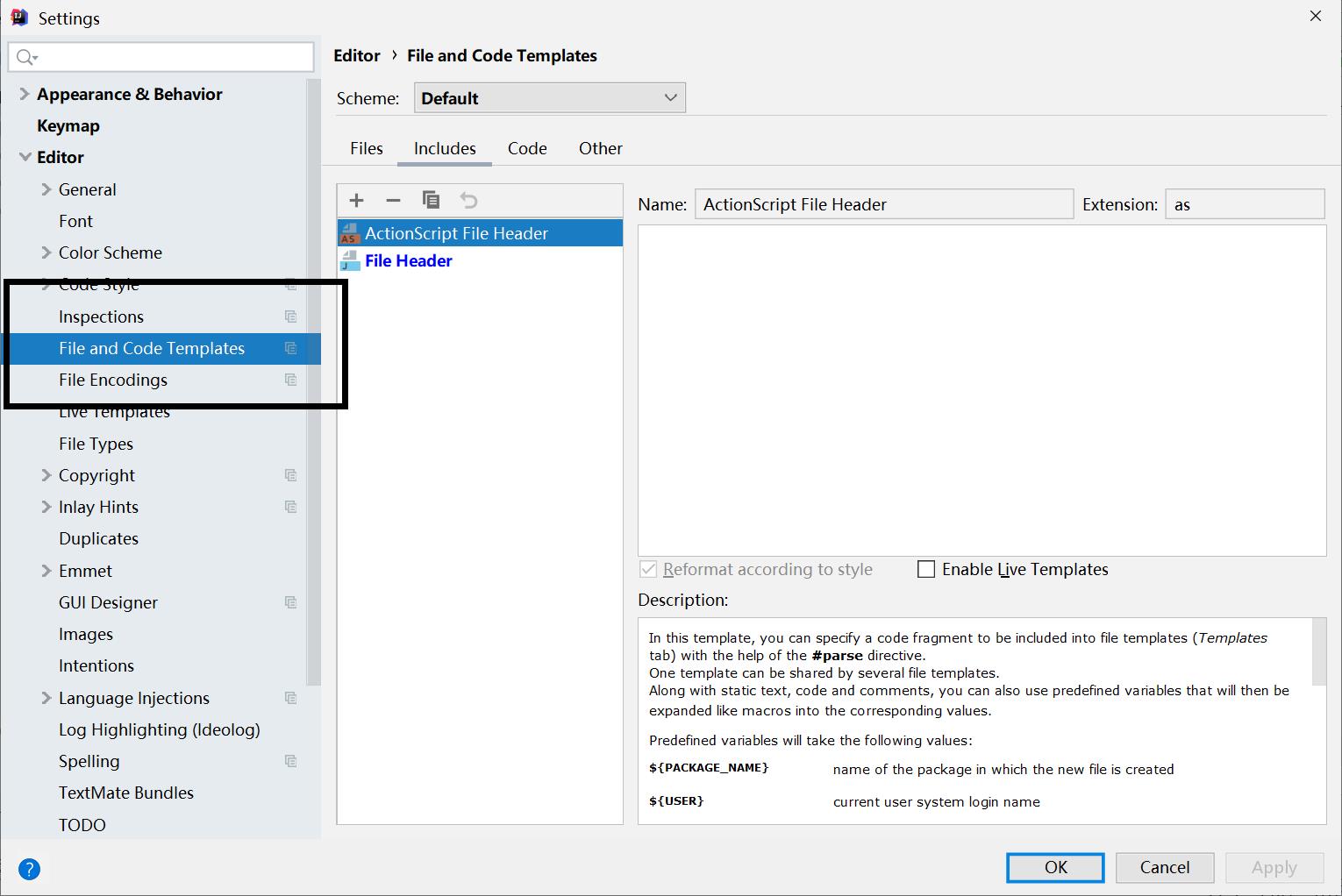Click the search magnifier icon
The image size is (1342, 896).
[x=26, y=58]
